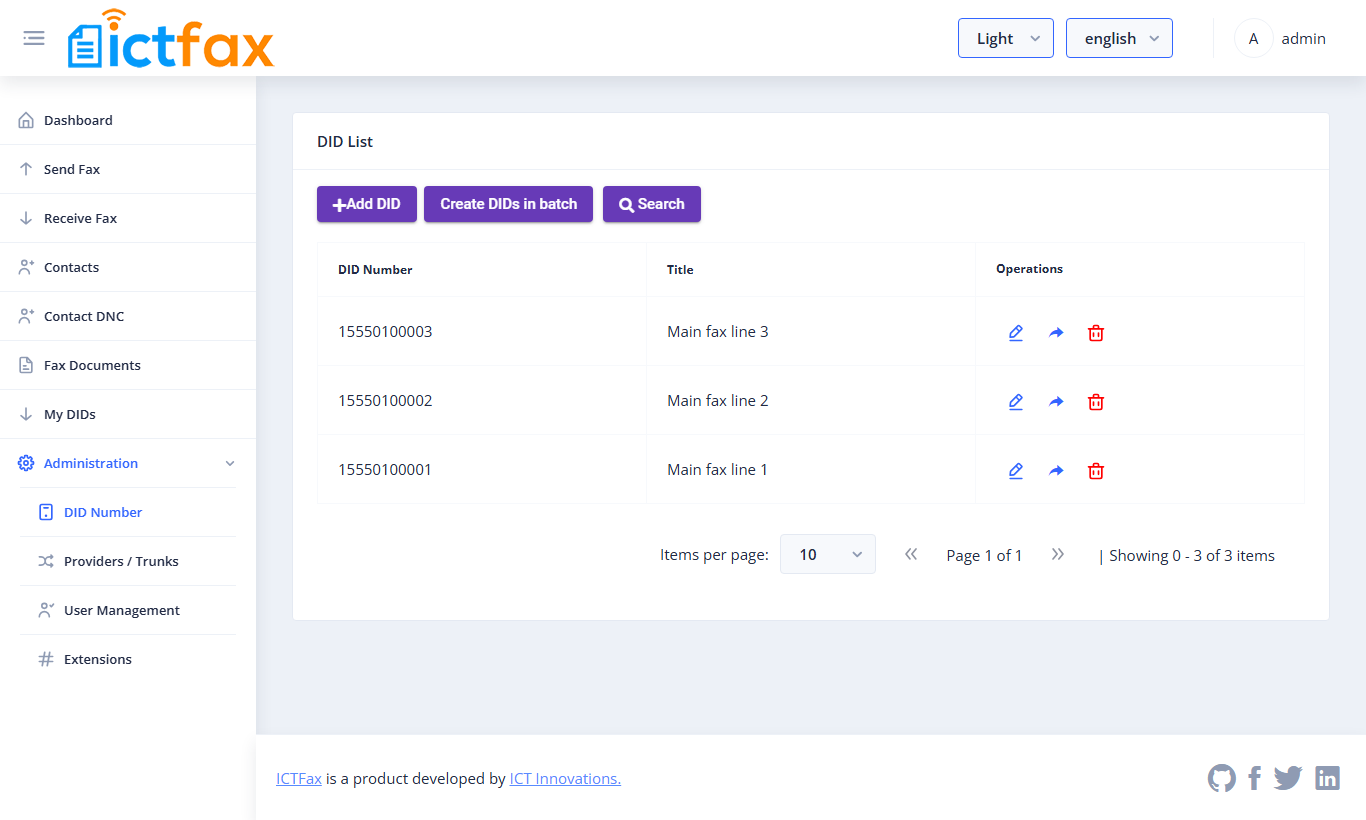
Task: Click Create DIDs in batch button
Action: (x=509, y=204)
